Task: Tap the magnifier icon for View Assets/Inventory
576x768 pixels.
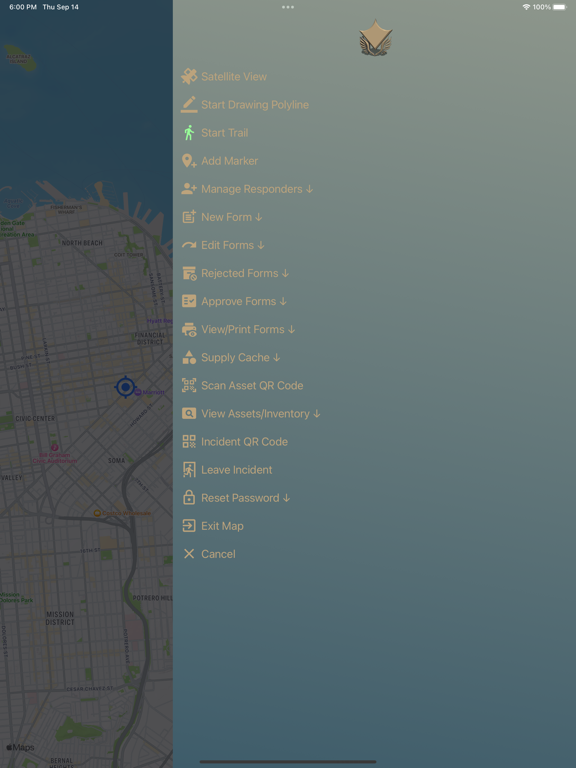Action: [189, 413]
